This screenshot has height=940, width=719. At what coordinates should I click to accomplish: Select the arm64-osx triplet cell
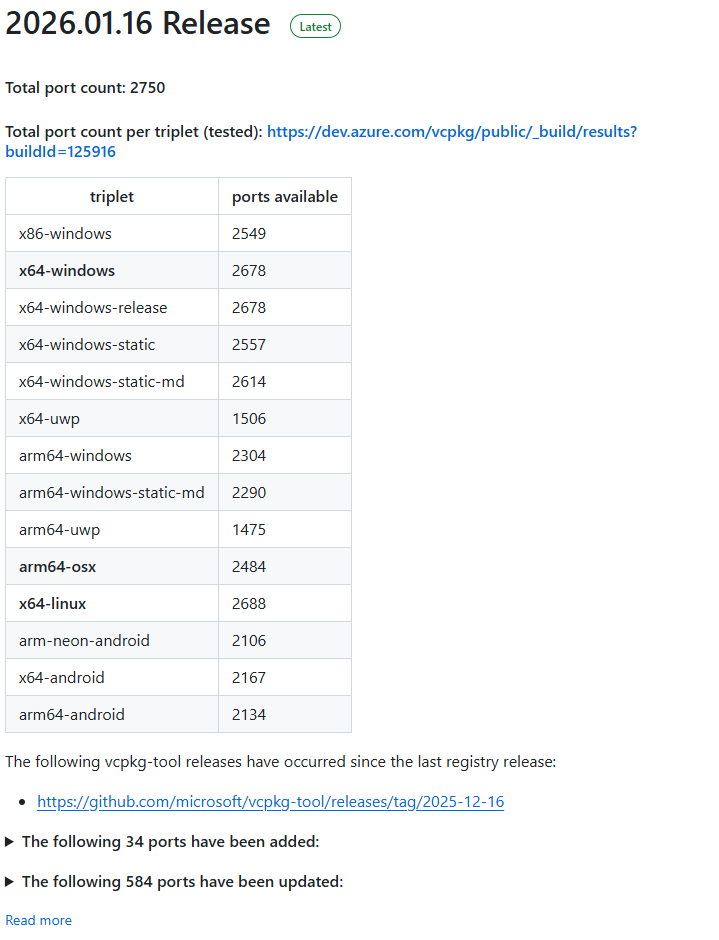point(58,567)
